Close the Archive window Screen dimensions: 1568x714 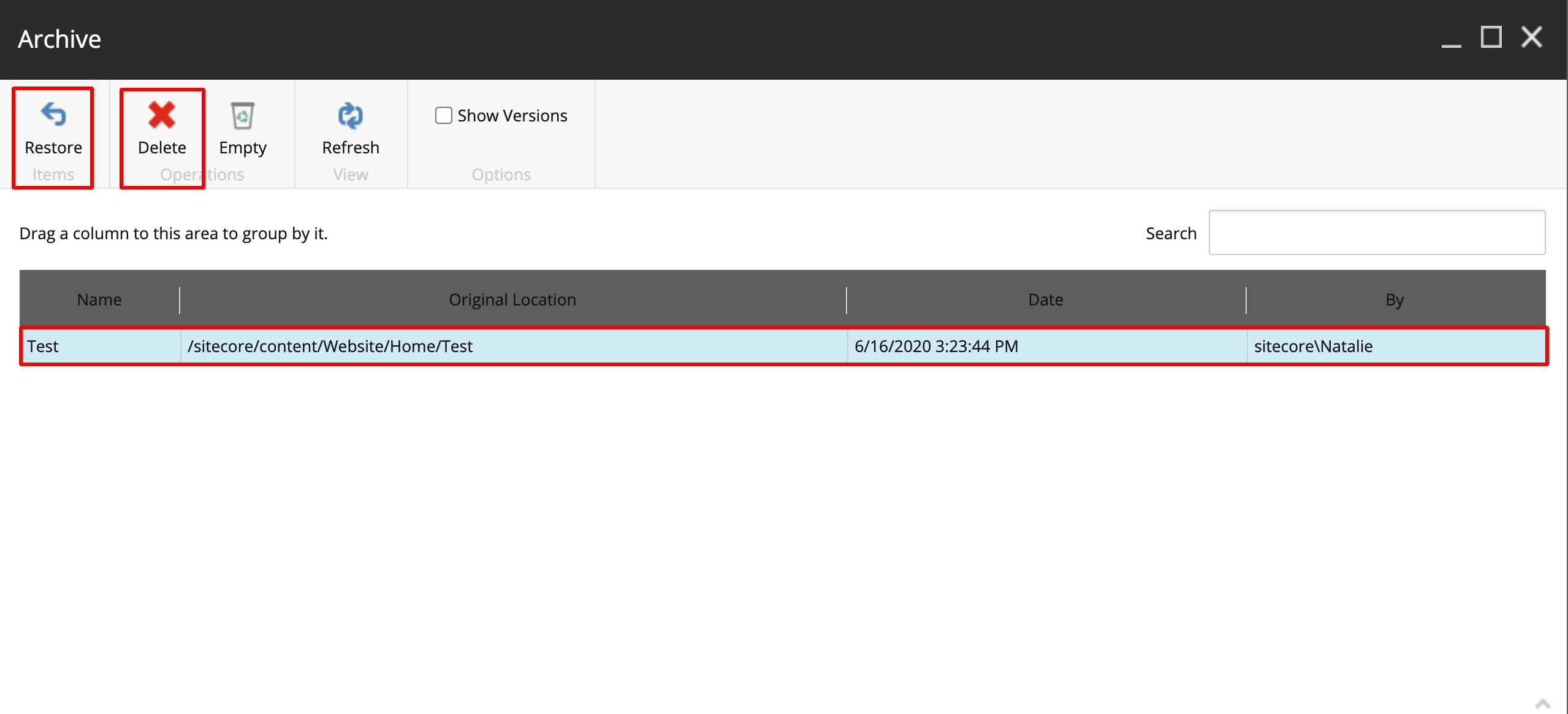click(x=1531, y=37)
